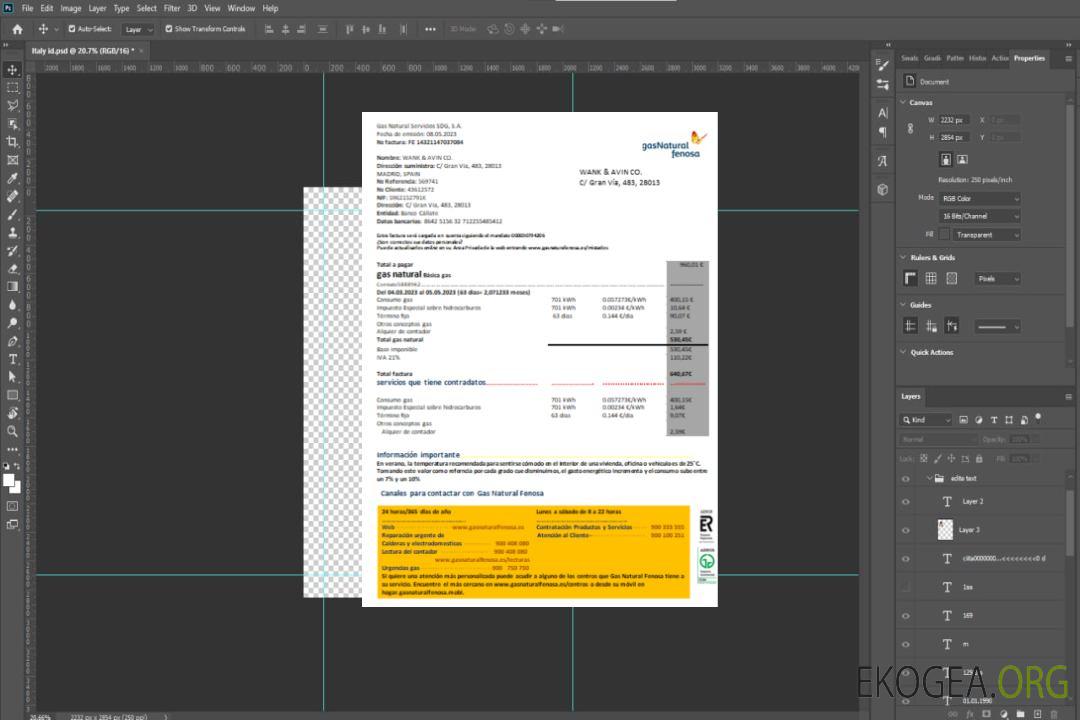The height and width of the screenshot is (720, 1080).
Task: Uncheck the Auto-Select checkbox
Action: [x=71, y=29]
